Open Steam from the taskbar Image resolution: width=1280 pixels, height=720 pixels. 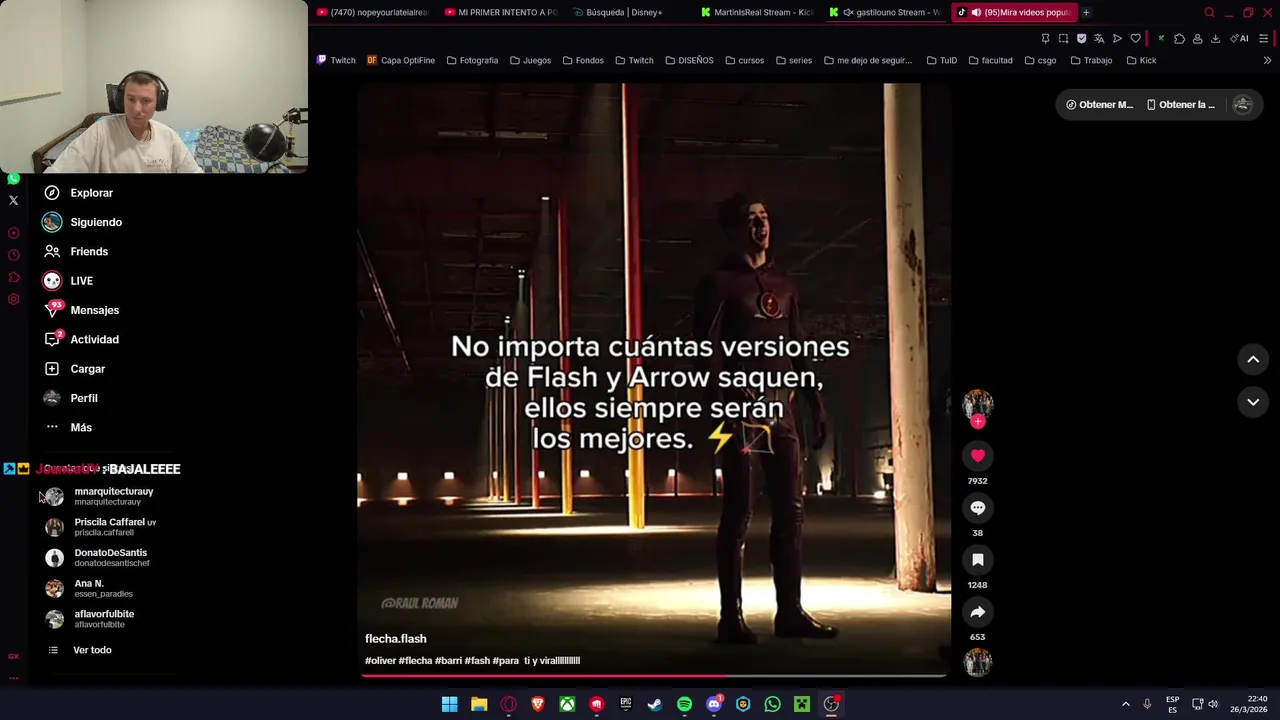pos(655,704)
